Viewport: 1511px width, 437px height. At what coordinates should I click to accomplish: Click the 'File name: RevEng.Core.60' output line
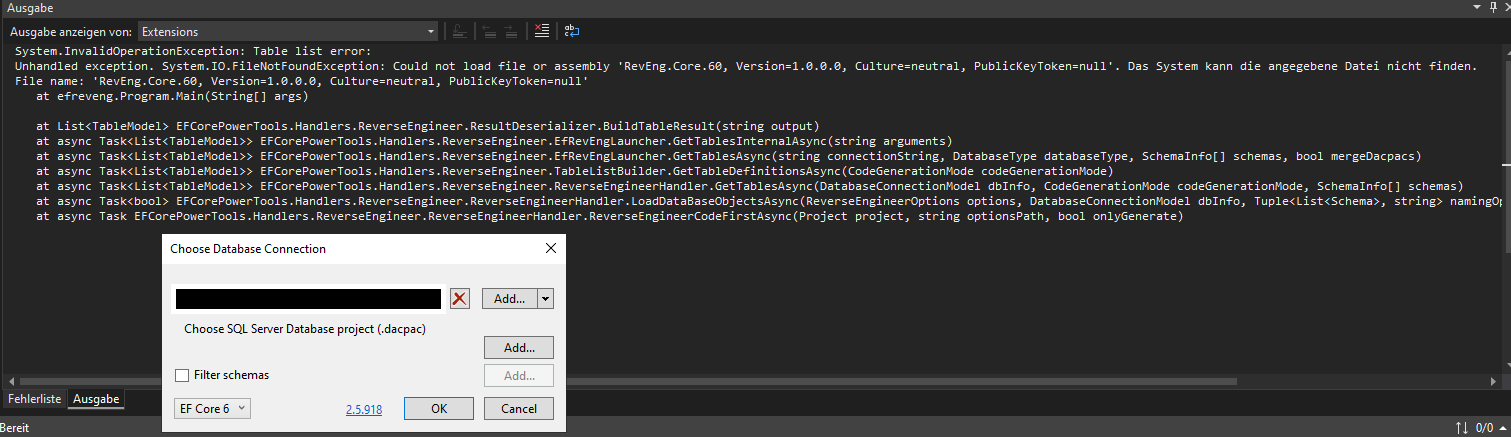[301, 82]
